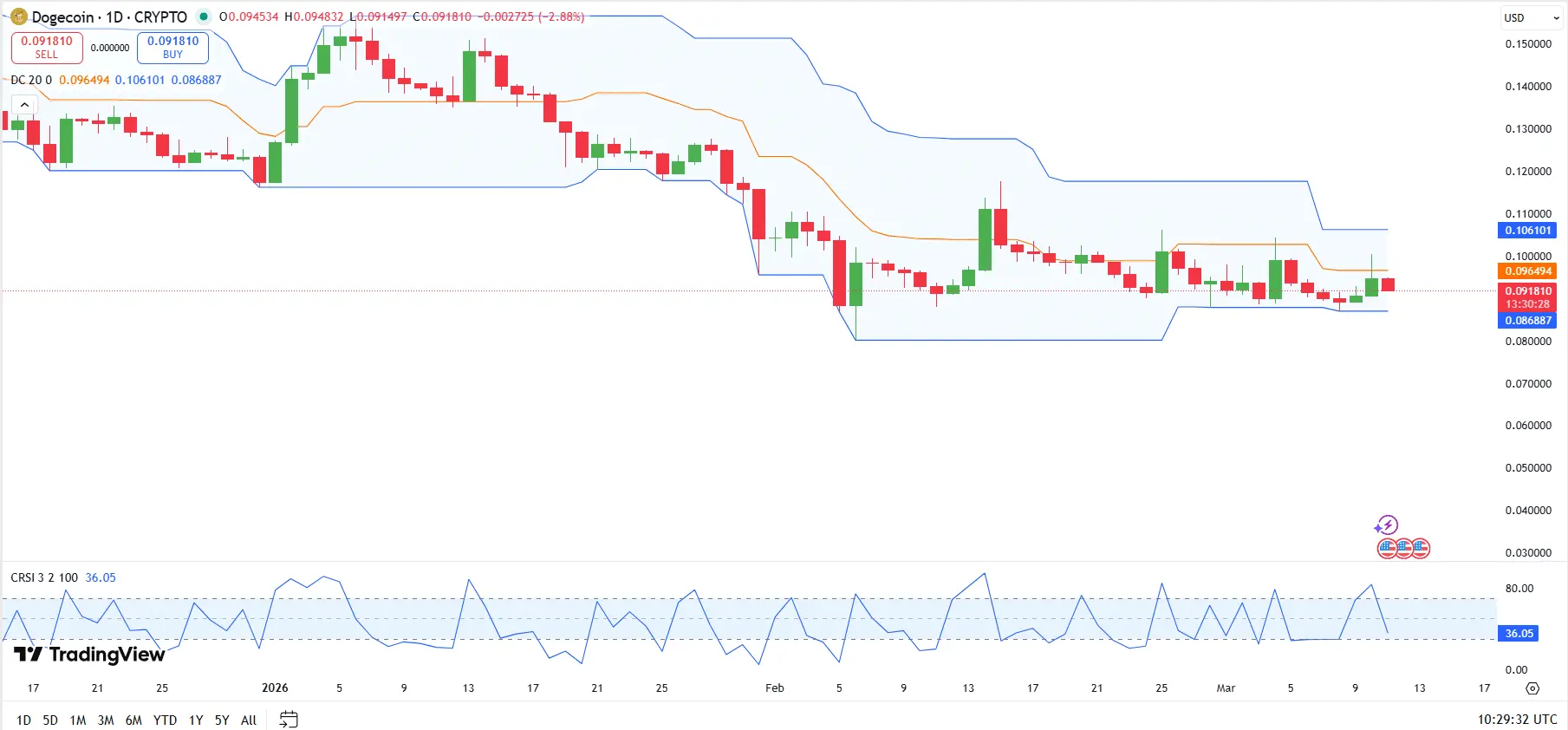
Task: Click the last US flag event icon
Action: [x=1420, y=548]
